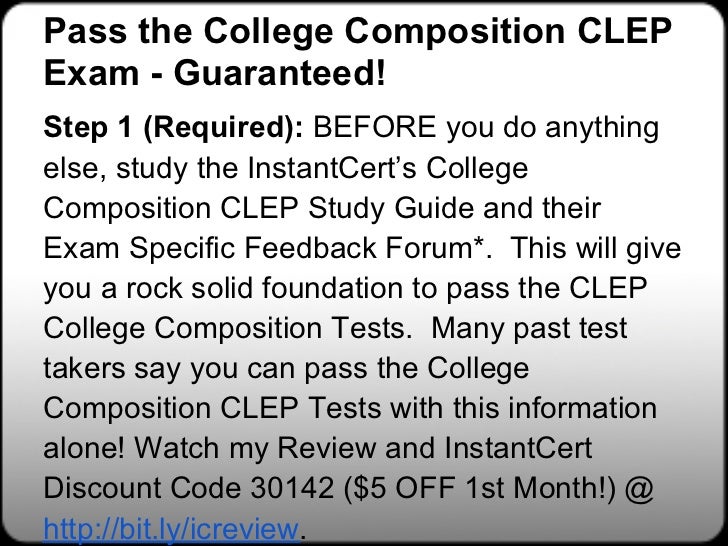
Task: Click the '@' symbol before the link
Action: click(639, 489)
